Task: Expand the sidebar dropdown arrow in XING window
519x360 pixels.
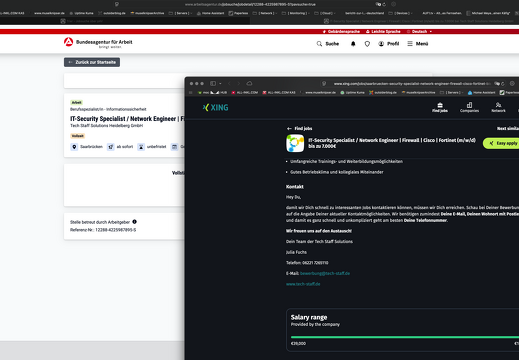Action: 220,83
